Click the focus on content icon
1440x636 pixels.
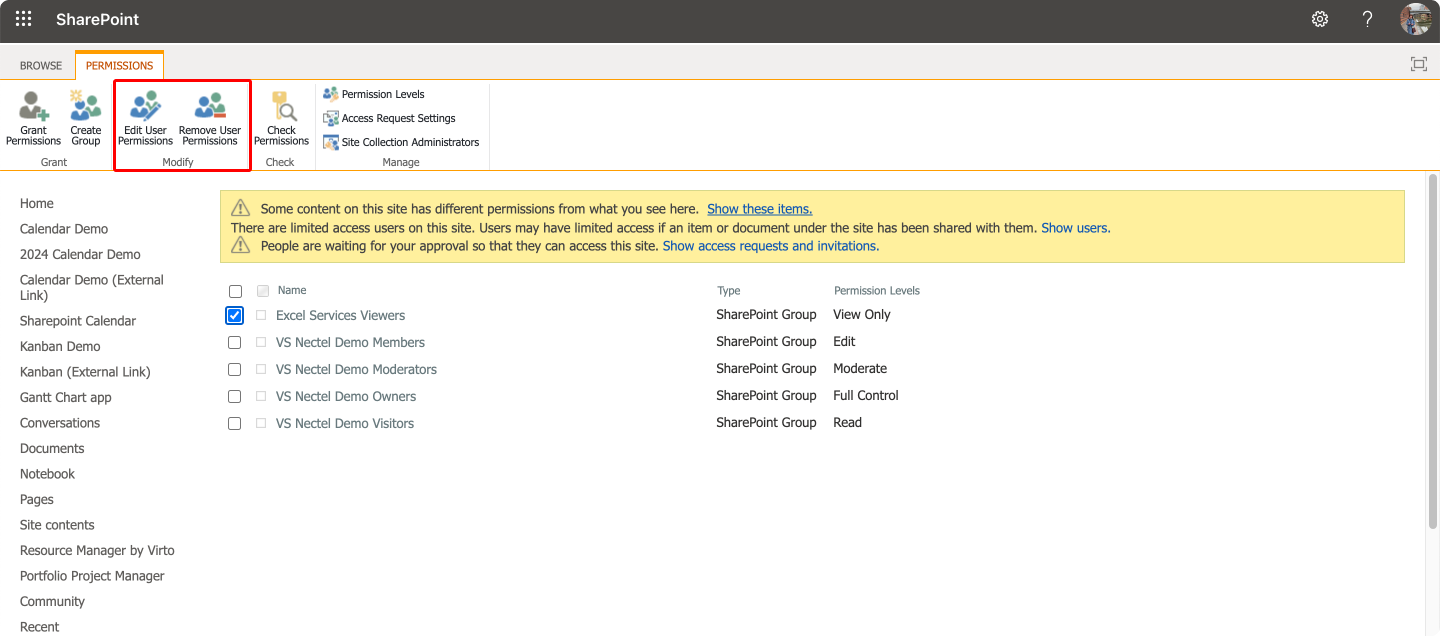coord(1418,64)
